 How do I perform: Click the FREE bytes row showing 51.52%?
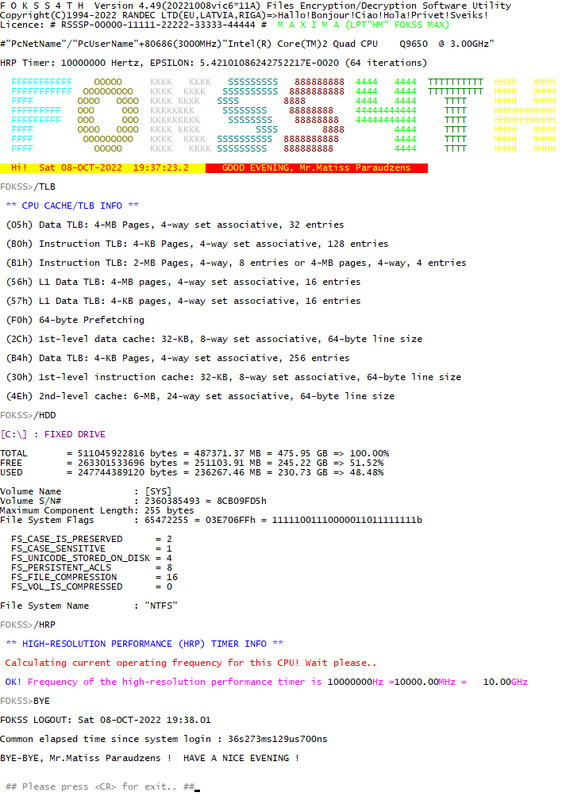coord(192,463)
